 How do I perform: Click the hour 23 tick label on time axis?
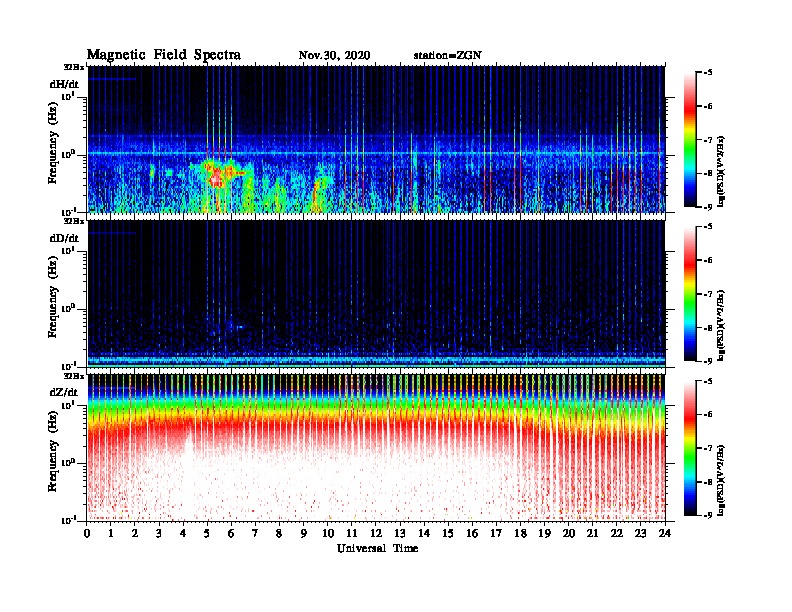click(x=641, y=533)
